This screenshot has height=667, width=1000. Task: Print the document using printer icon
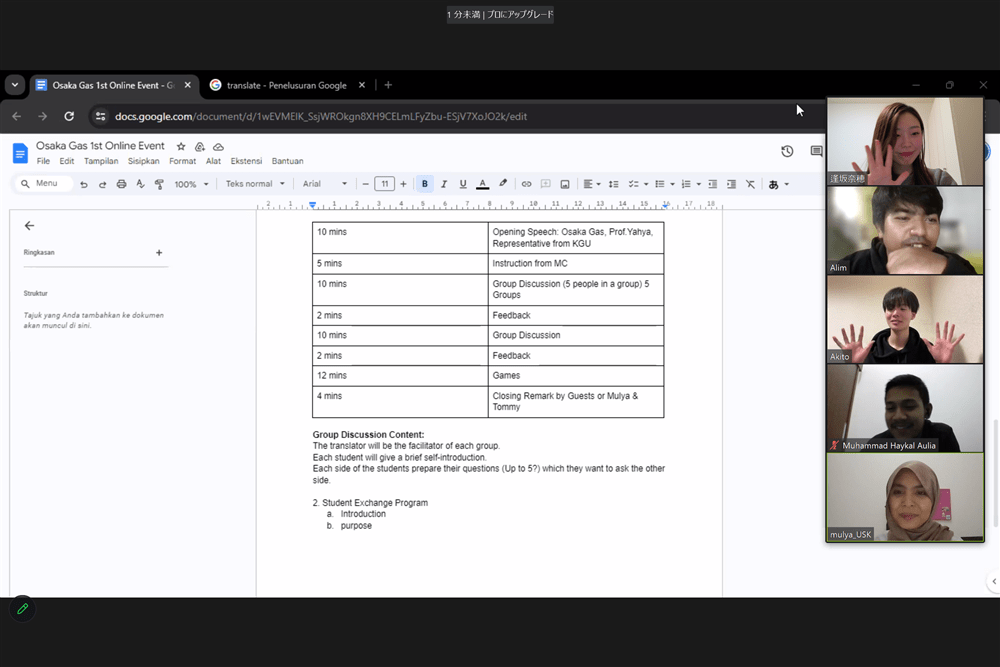pos(121,184)
